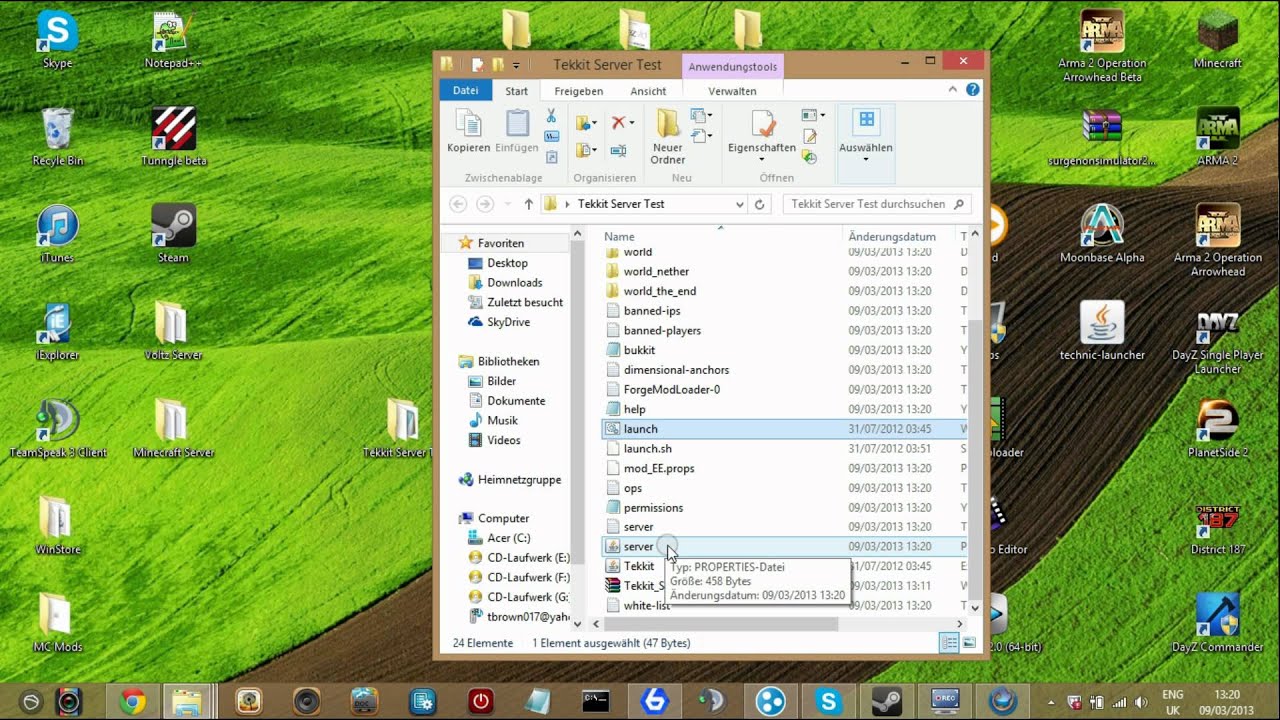Click the history clock icon in Öffnen
The image size is (1280, 720).
click(x=810, y=157)
